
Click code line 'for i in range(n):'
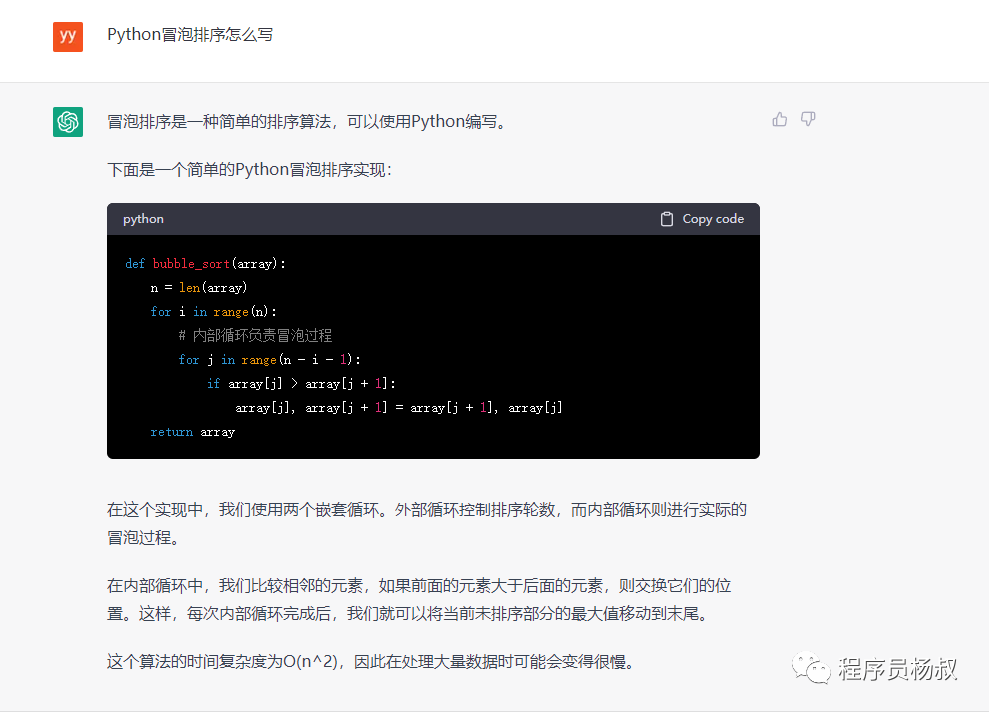[213, 312]
